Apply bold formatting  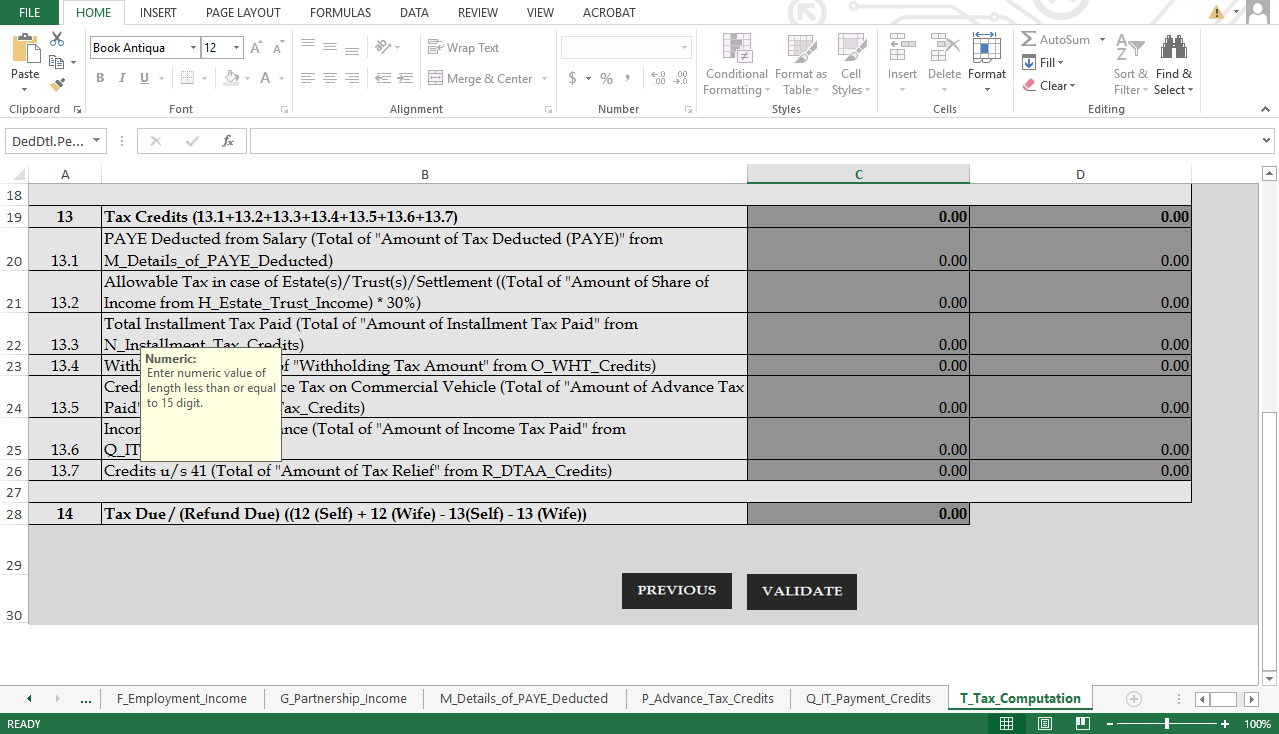pos(99,77)
